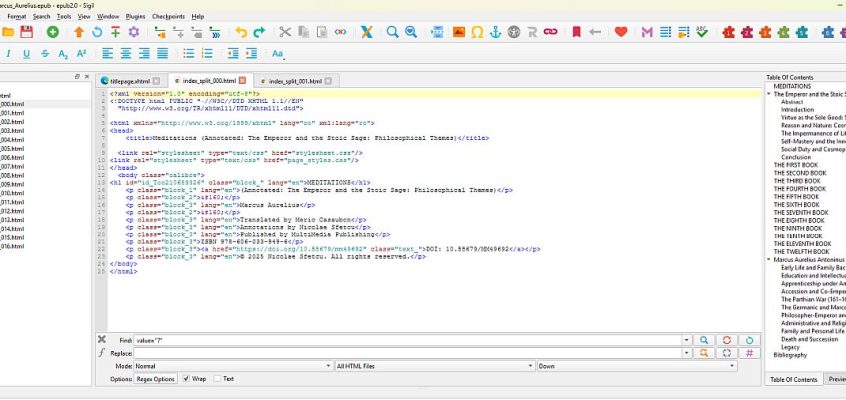Image resolution: width=846 pixels, height=400 pixels.
Task: Click the green Redo arrow
Action: click(x=260, y=32)
